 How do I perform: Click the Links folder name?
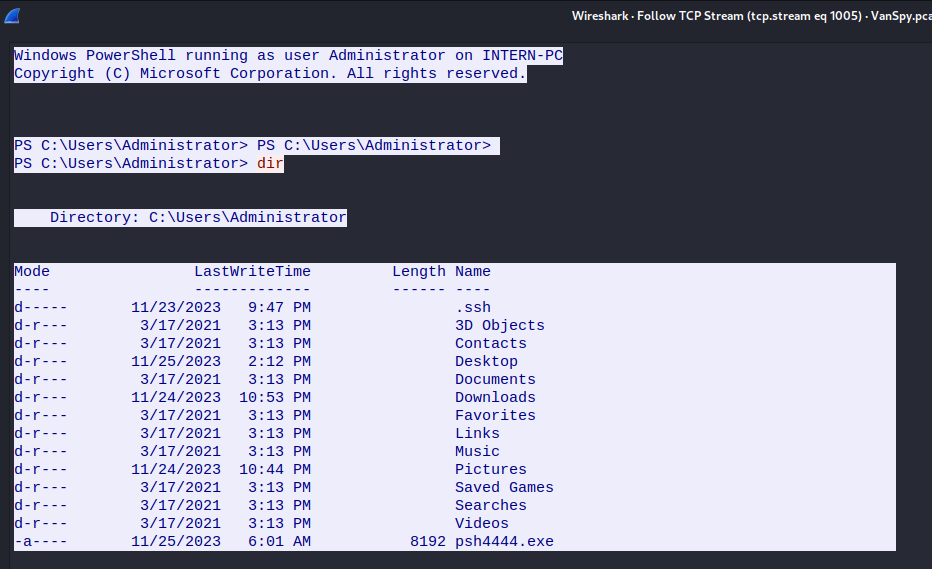tap(478, 434)
